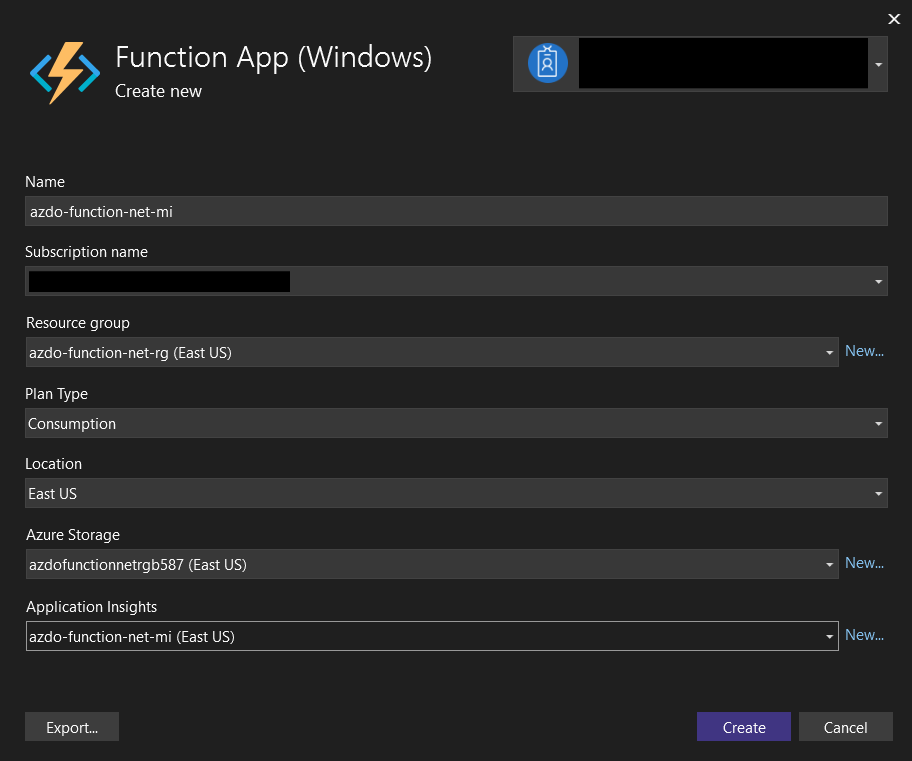This screenshot has height=761, width=912.
Task: Click the 'Resource group' label
Action: pyautogui.click(x=77, y=323)
